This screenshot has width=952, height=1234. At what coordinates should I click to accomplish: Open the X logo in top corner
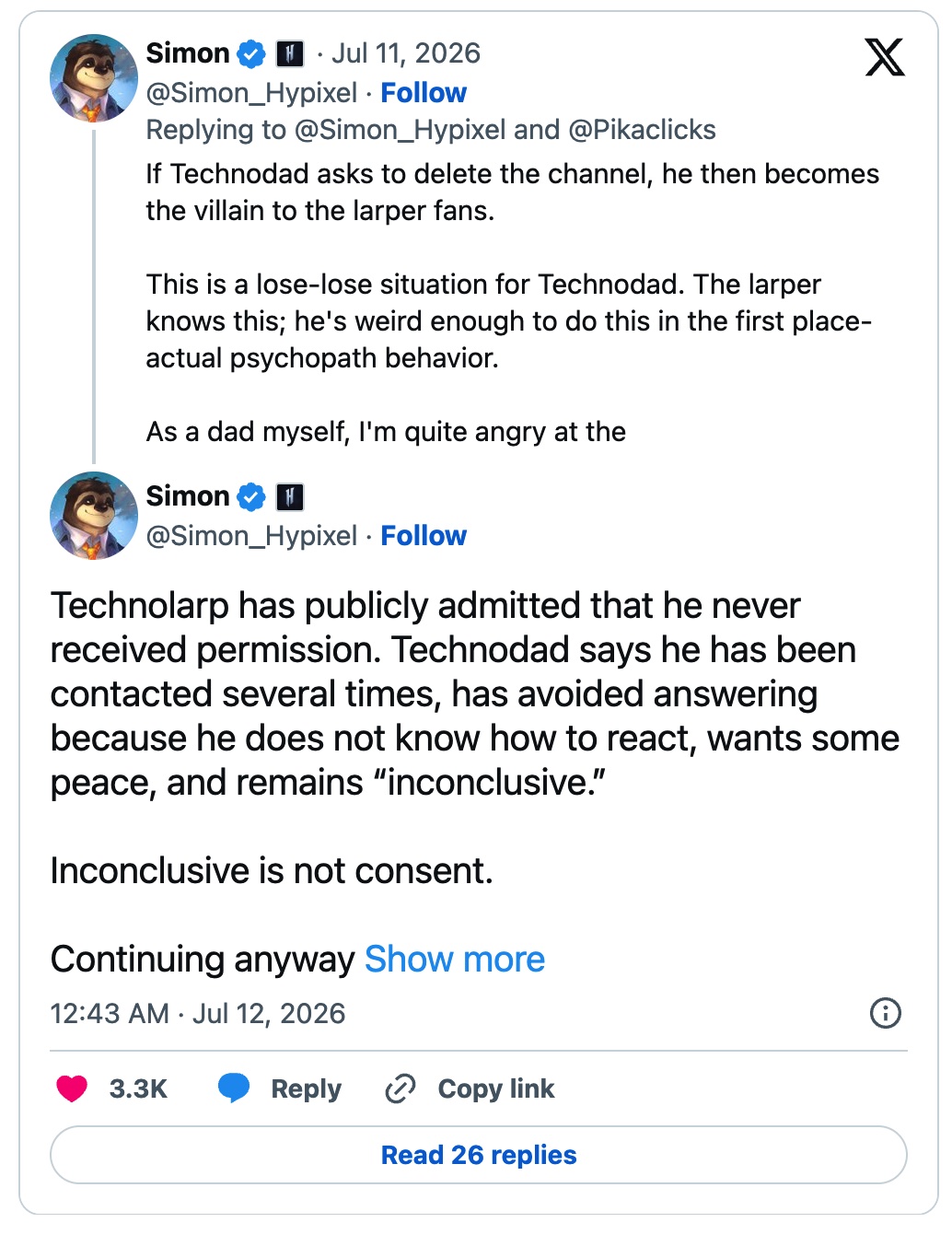(x=885, y=57)
